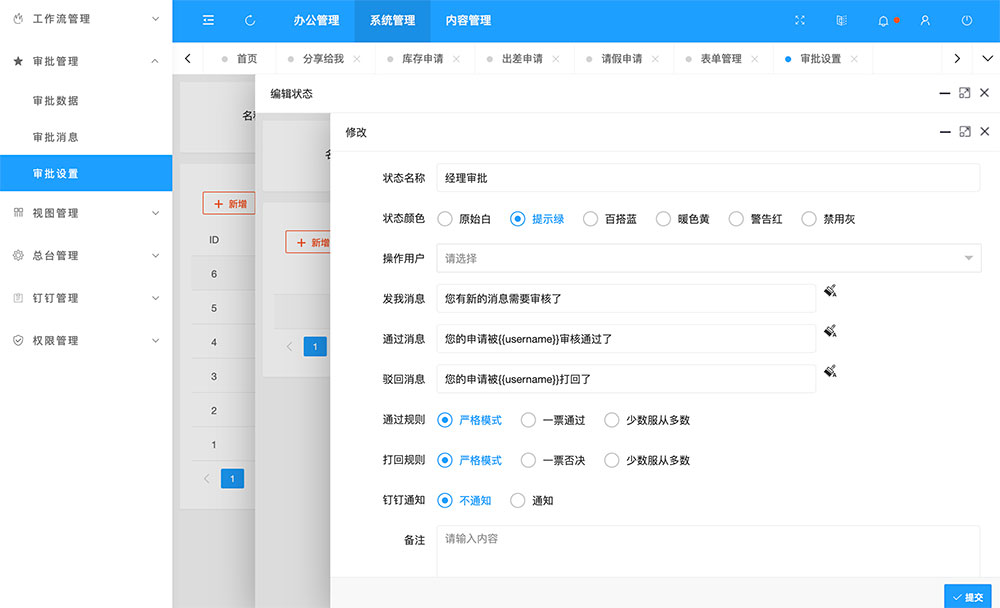Click the 状态名称 input field
Image resolution: width=1000 pixels, height=608 pixels.
(x=708, y=178)
